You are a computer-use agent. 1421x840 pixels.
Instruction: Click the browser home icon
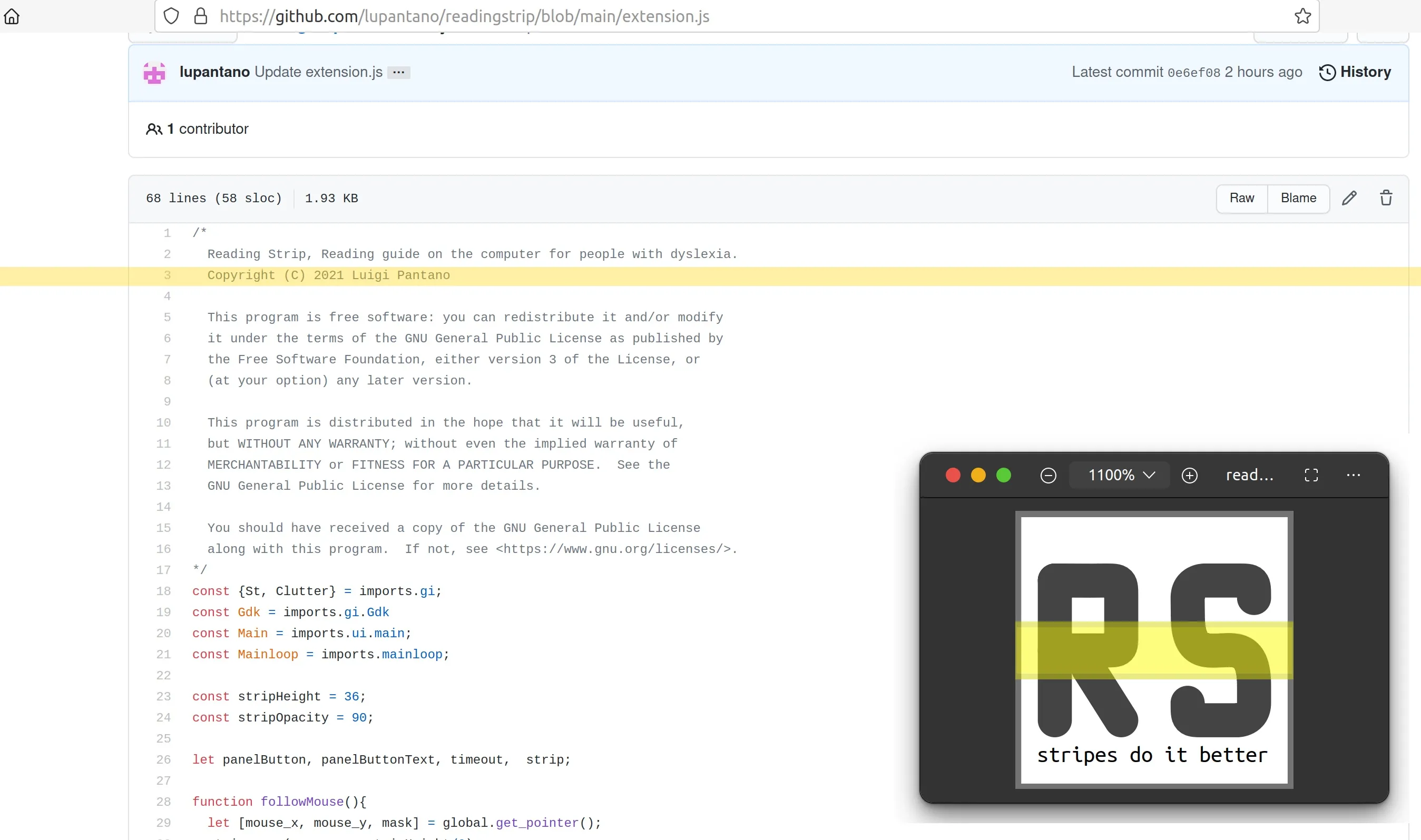pyautogui.click(x=12, y=16)
